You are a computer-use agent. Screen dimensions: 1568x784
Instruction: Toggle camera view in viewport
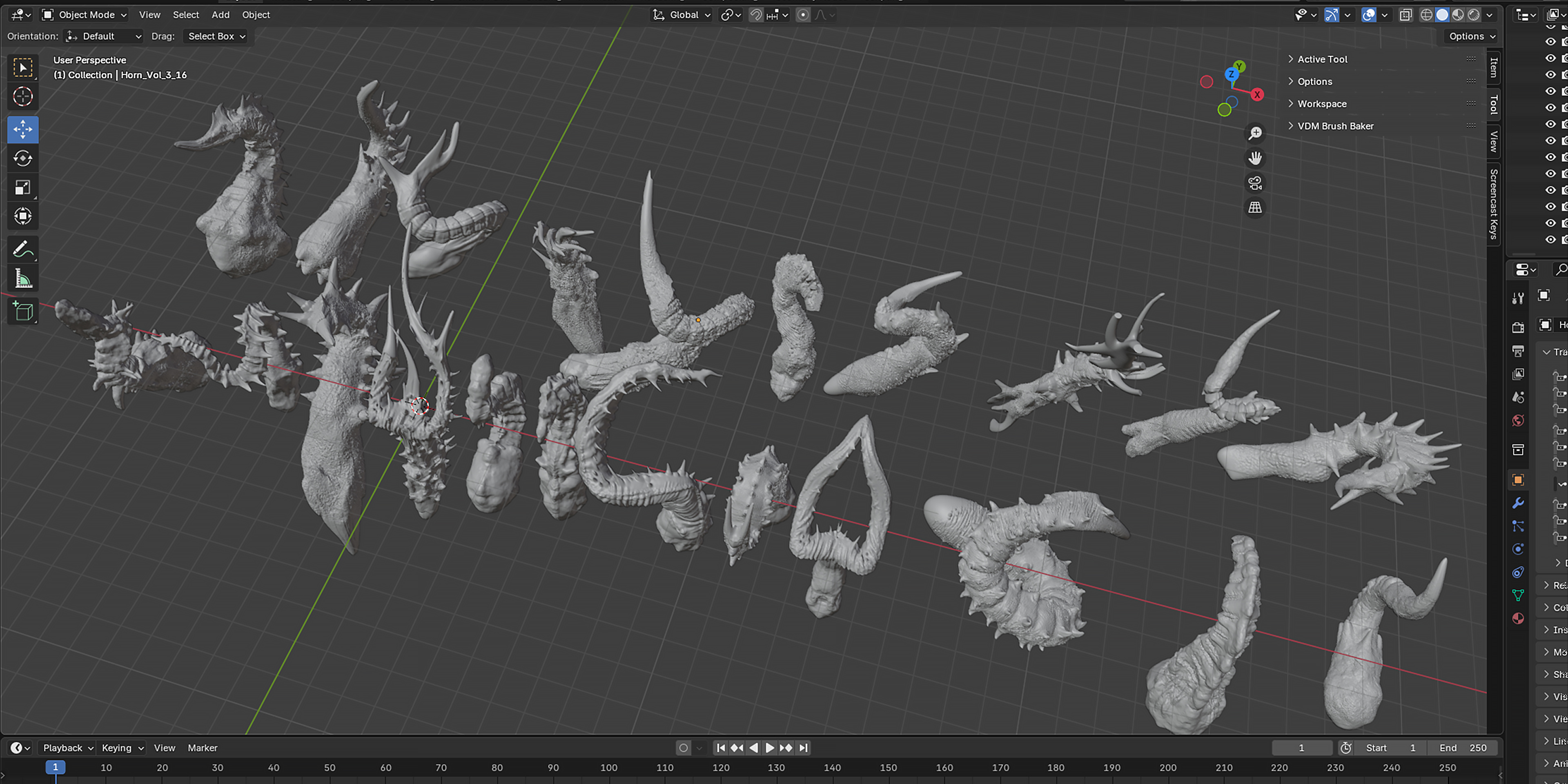pos(1254,183)
